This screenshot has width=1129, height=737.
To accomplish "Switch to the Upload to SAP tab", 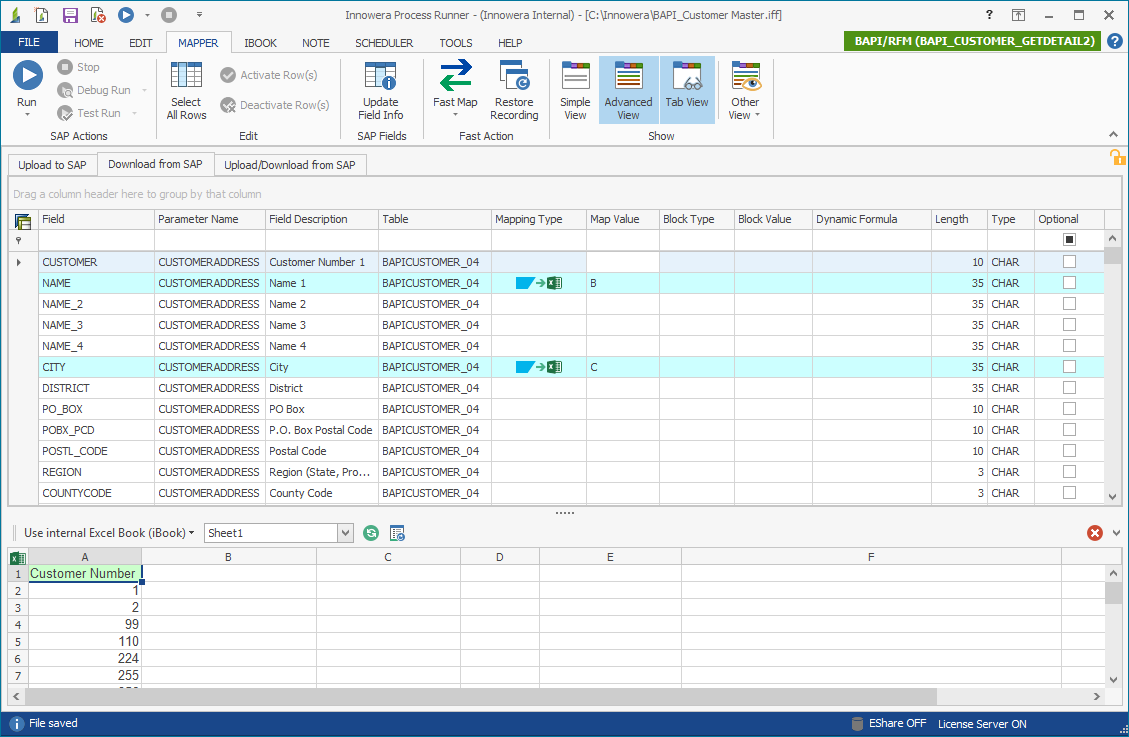I will tap(51, 165).
